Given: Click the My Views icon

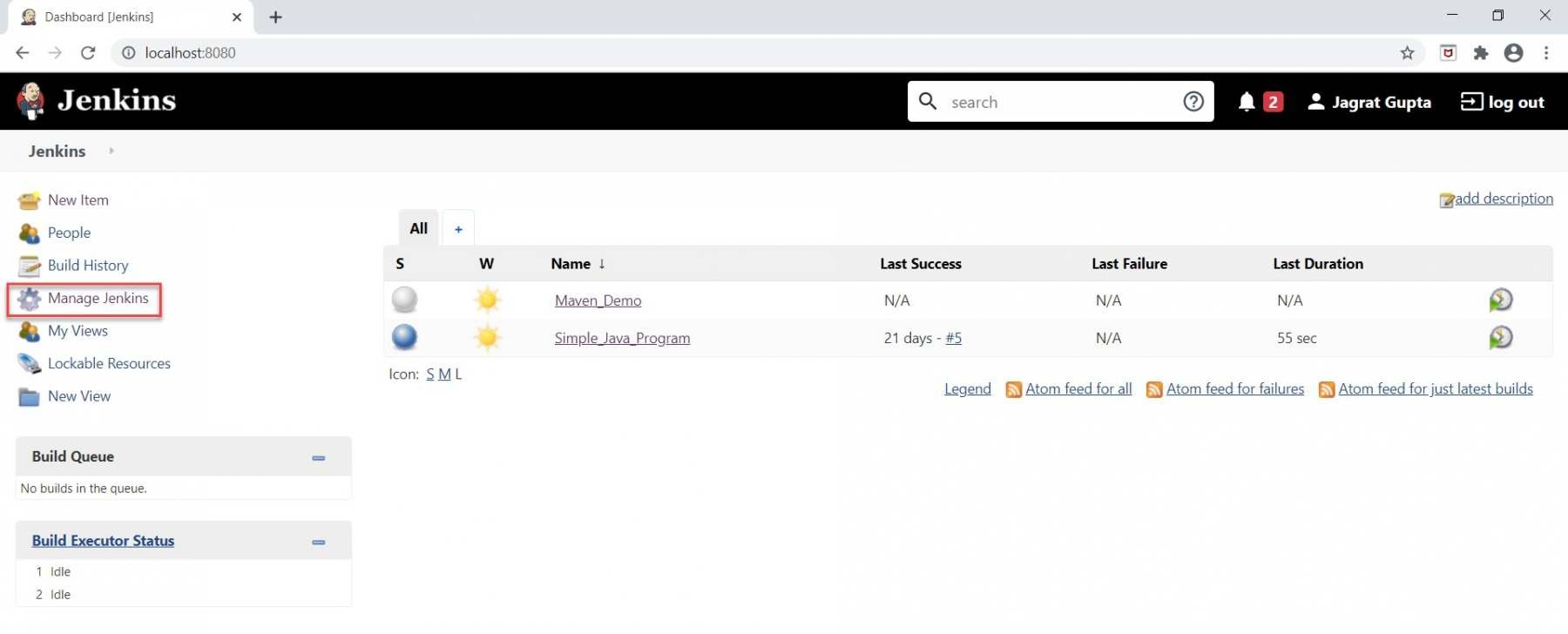Looking at the screenshot, I should [29, 332].
